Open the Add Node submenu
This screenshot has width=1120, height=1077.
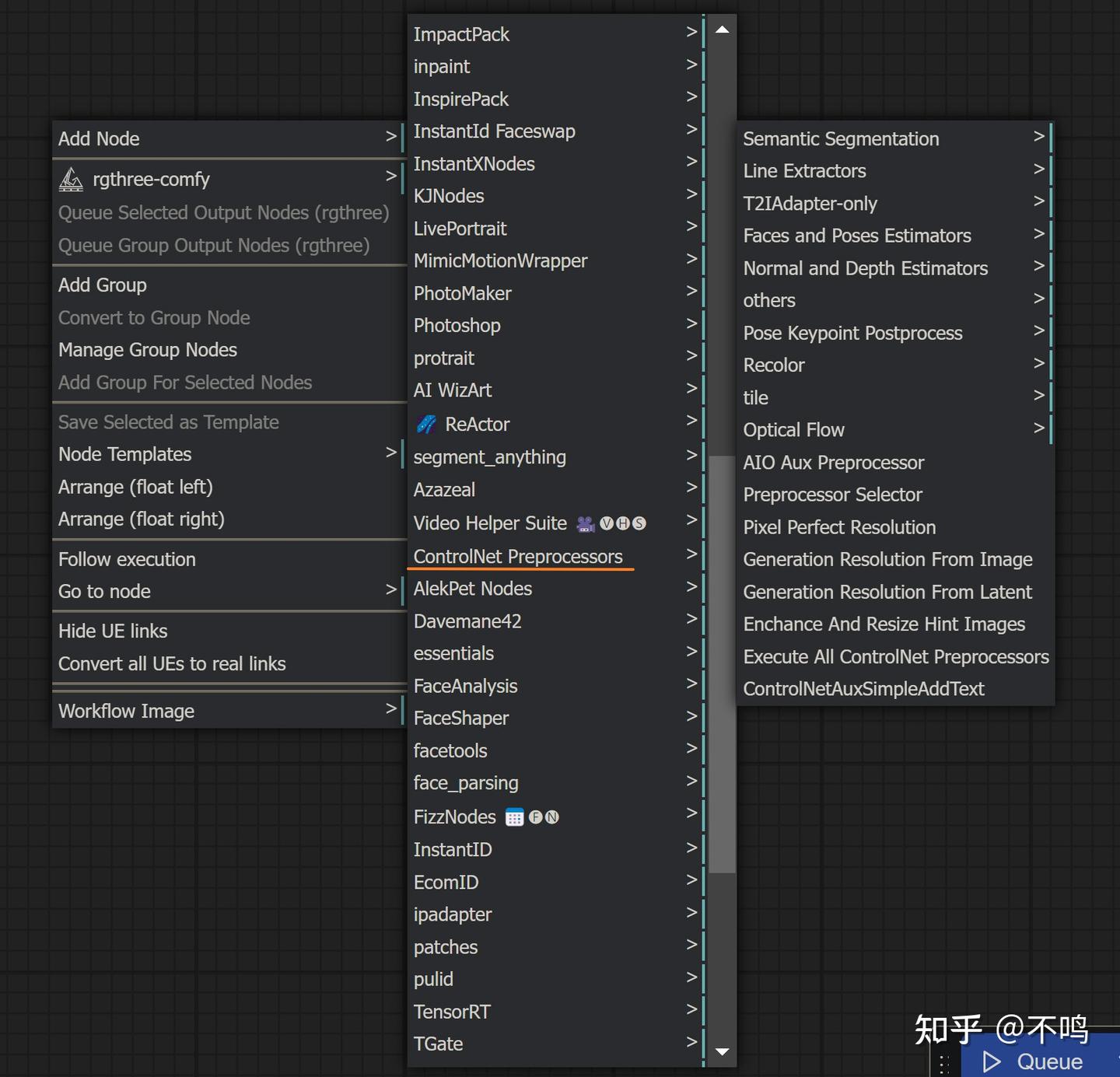click(229, 138)
